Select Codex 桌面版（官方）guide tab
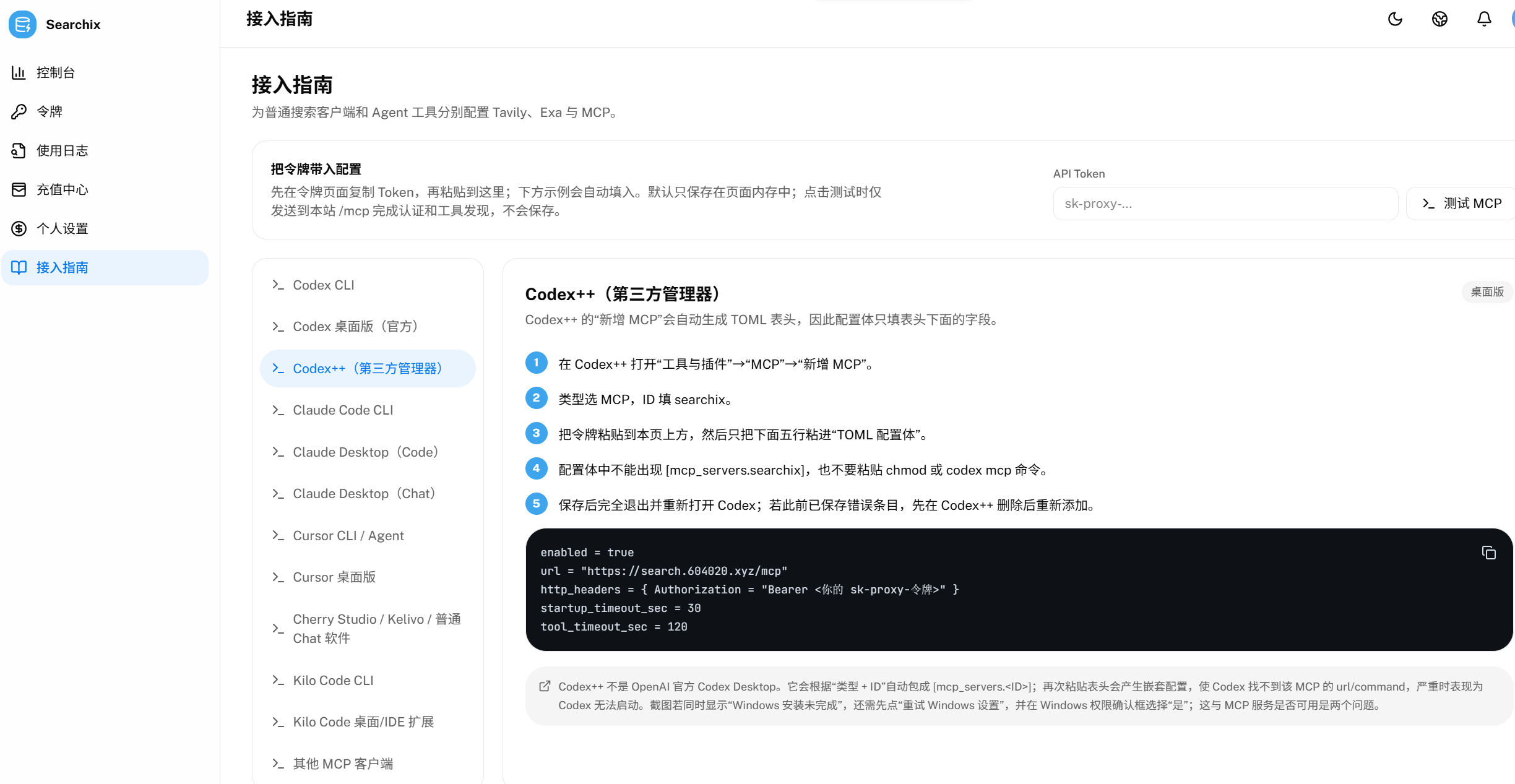 tap(368, 327)
